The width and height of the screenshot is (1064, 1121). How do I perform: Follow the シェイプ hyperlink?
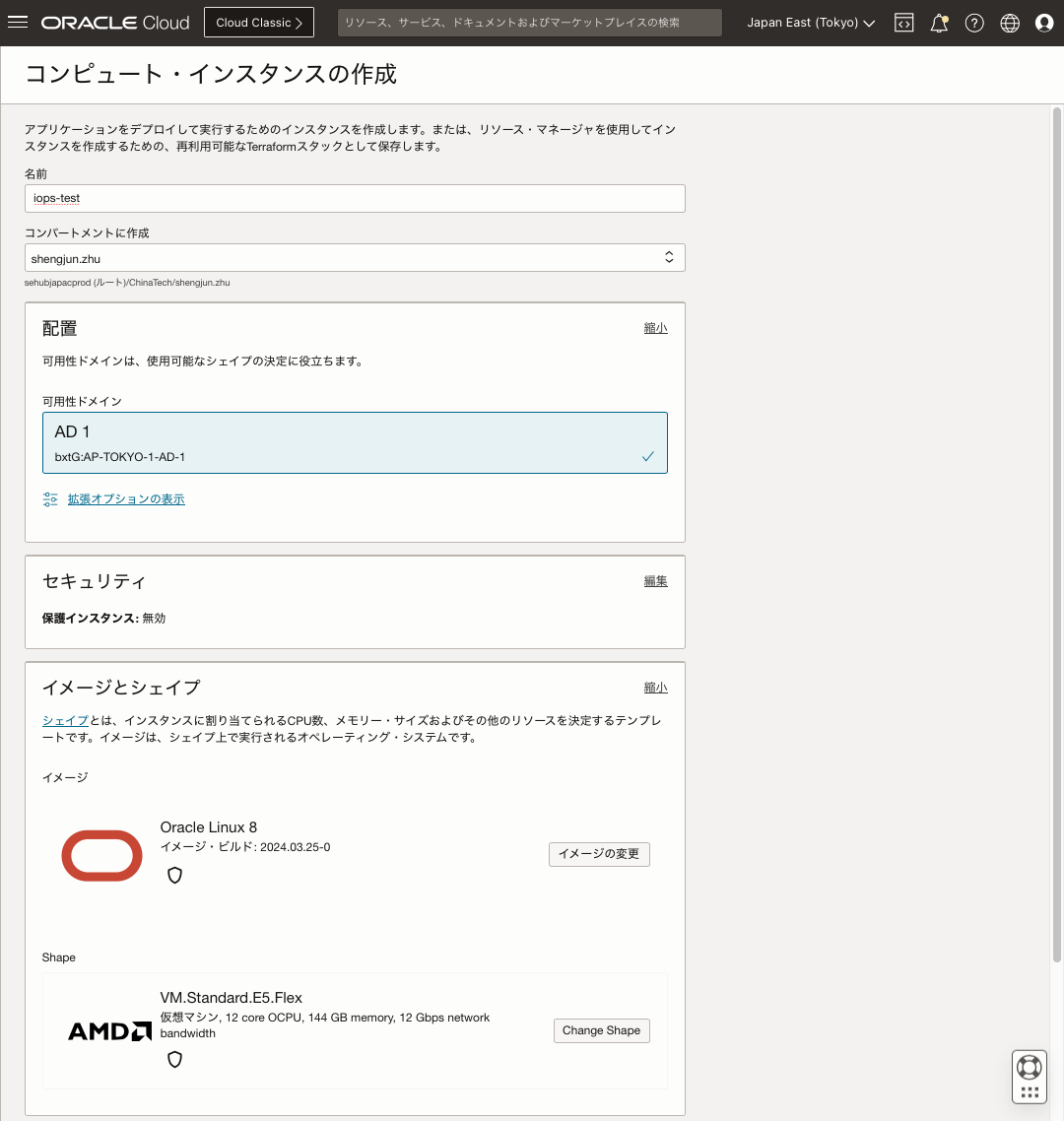click(x=65, y=721)
